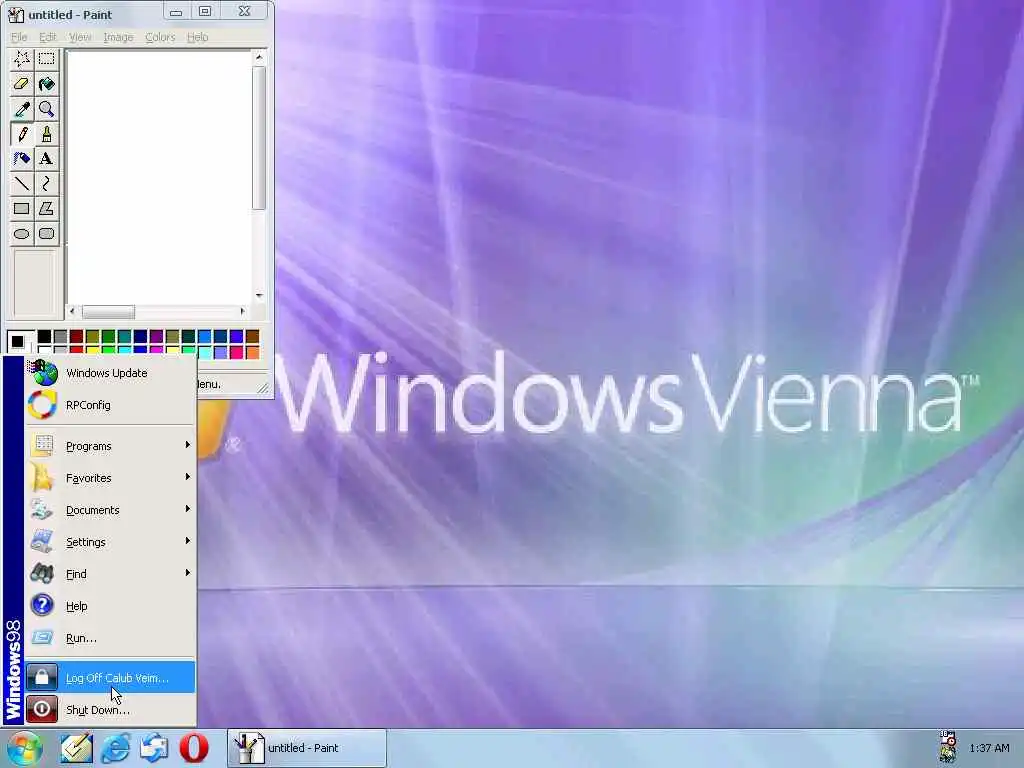This screenshot has width=1024, height=768.
Task: Activate the Airbrush tool
Action: tap(22, 159)
